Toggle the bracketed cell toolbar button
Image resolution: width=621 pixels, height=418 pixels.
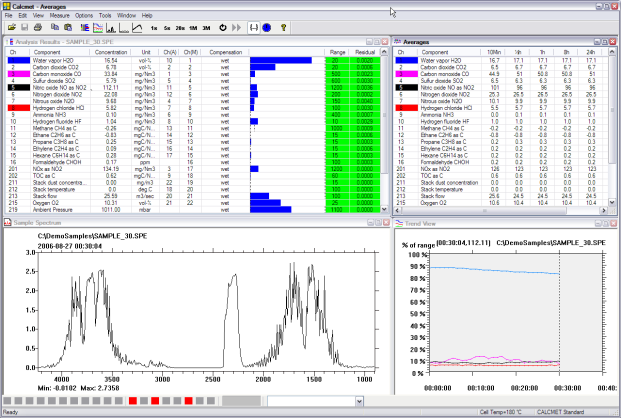tap(253, 27)
